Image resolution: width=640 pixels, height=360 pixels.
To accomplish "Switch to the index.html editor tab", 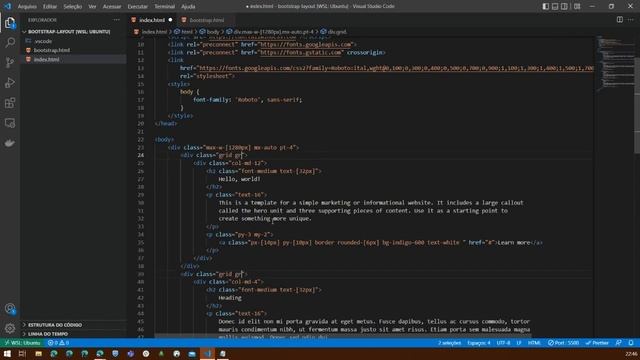I will coord(152,20).
